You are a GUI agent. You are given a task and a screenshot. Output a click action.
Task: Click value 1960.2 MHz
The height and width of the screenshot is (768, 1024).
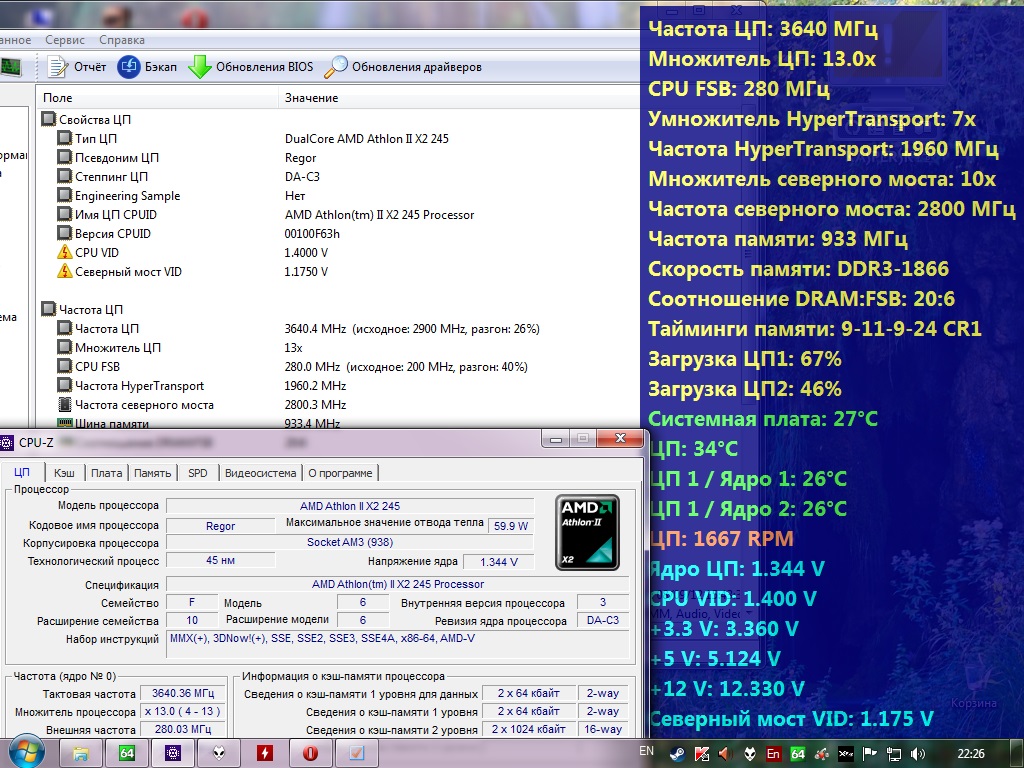click(x=315, y=385)
